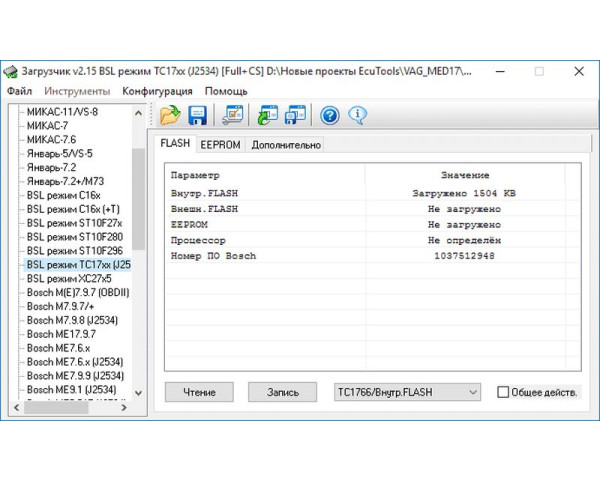Image resolution: width=600 pixels, height=482 pixels.
Task: Click the read from ECU toolbar icon
Action: (267, 114)
